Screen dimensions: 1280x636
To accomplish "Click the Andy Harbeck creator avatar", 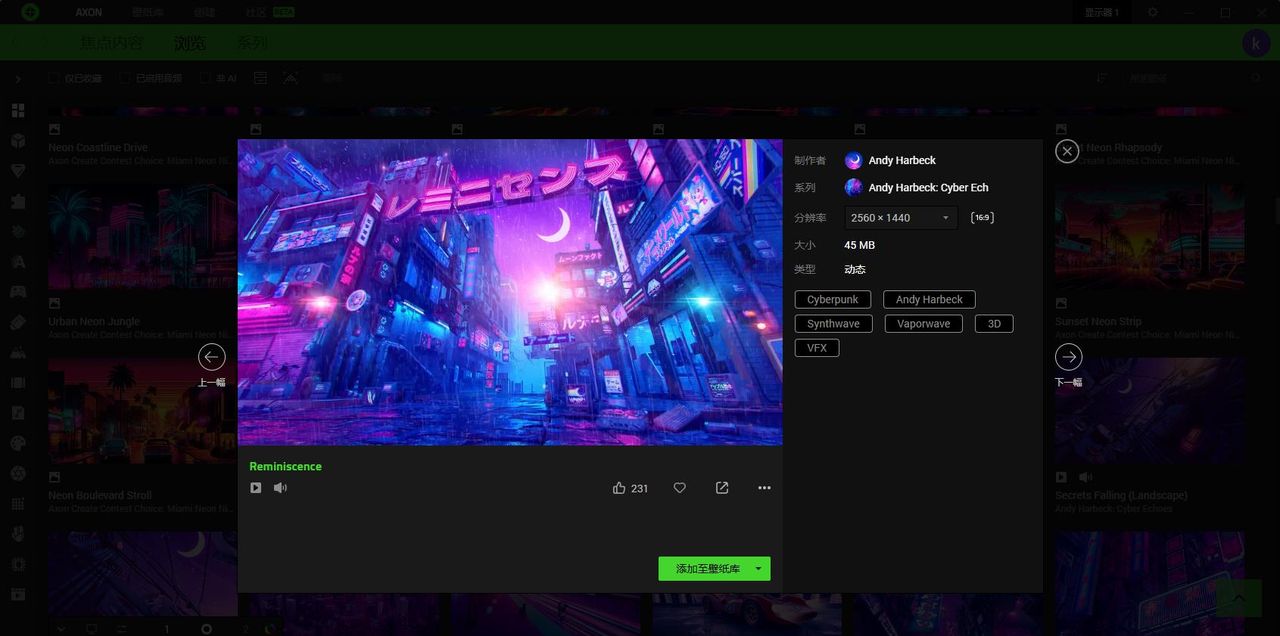I will tap(854, 161).
